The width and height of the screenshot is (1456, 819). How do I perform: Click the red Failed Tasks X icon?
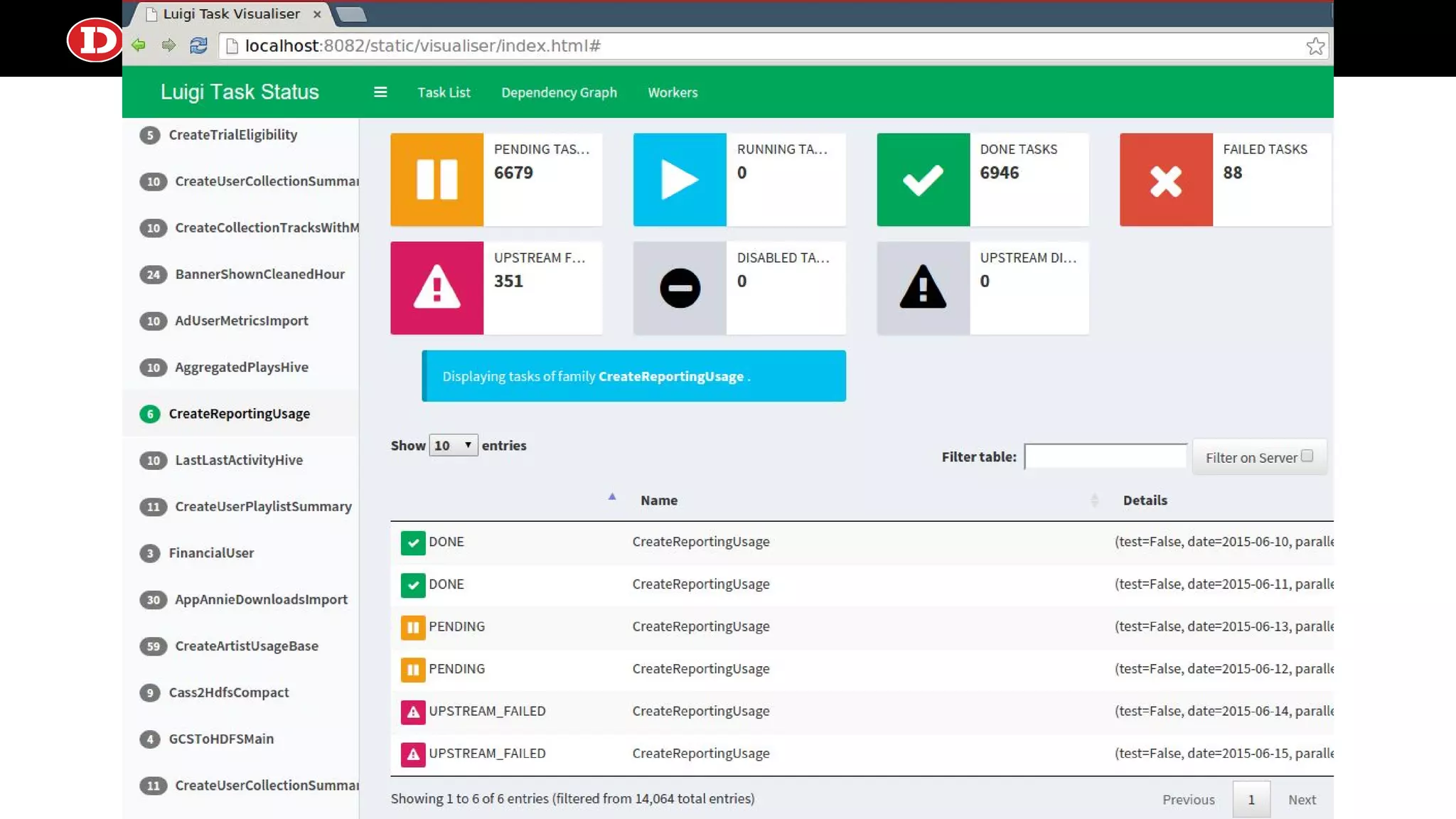click(1166, 179)
